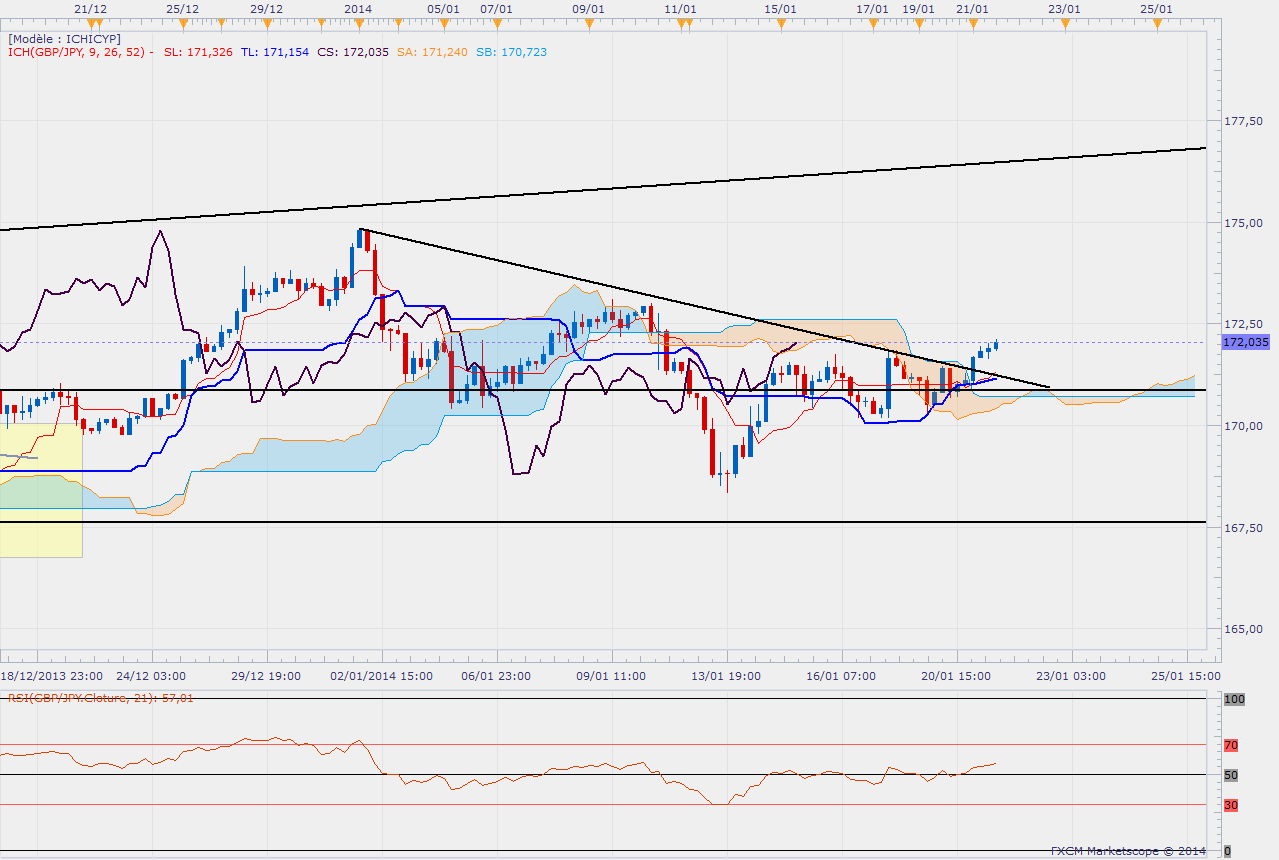Image resolution: width=1279 pixels, height=860 pixels.
Task: Select the orange marker under 23/01
Action: pyautogui.click(x=1064, y=23)
